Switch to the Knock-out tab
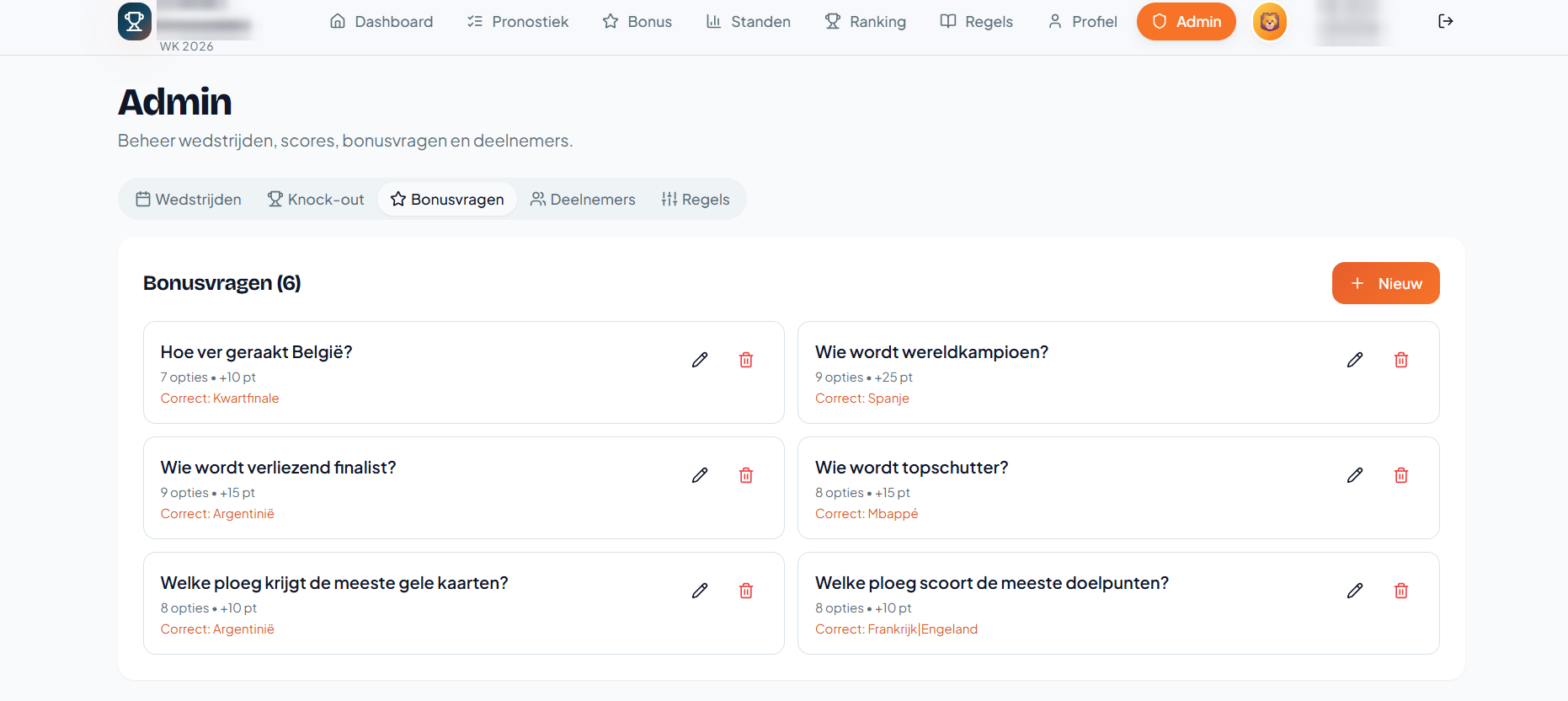The width and height of the screenshot is (1568, 701). pos(316,199)
